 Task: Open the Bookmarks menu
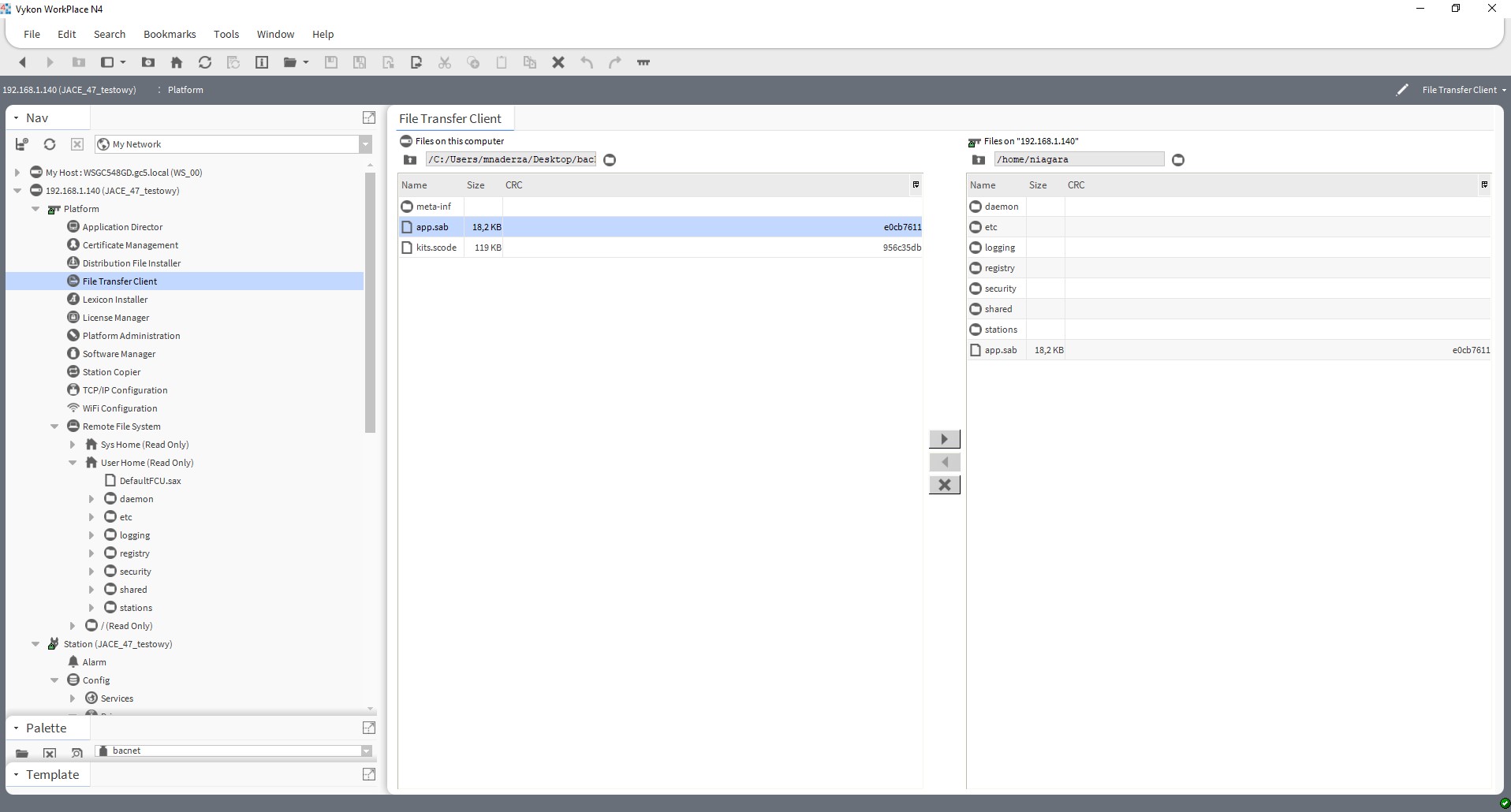[170, 34]
